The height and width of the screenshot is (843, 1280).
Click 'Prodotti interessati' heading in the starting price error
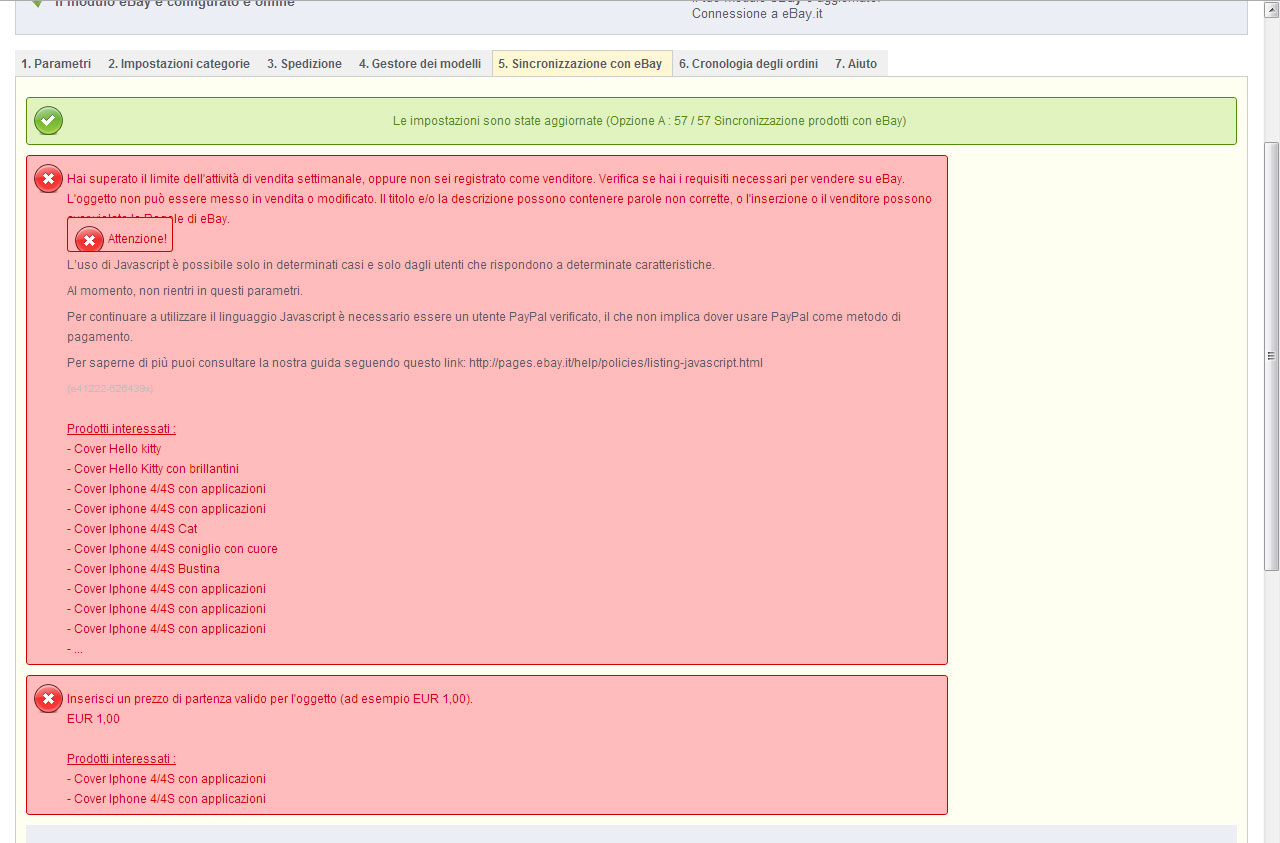[121, 759]
